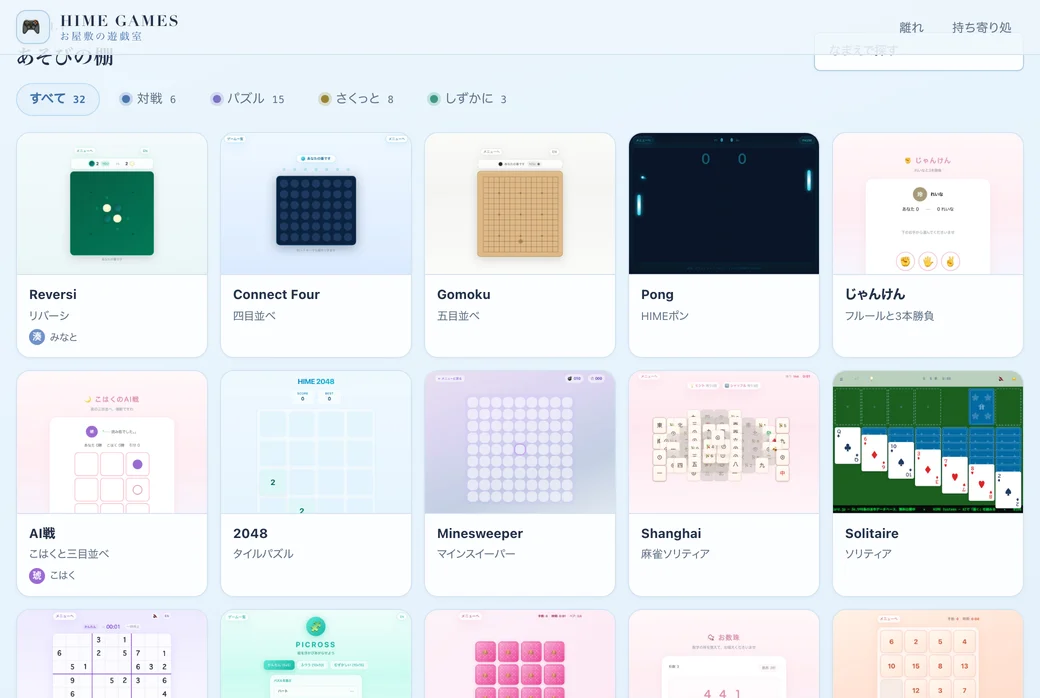The image size is (1040, 698).
Task: Open the 離れ navigation link
Action: (911, 27)
